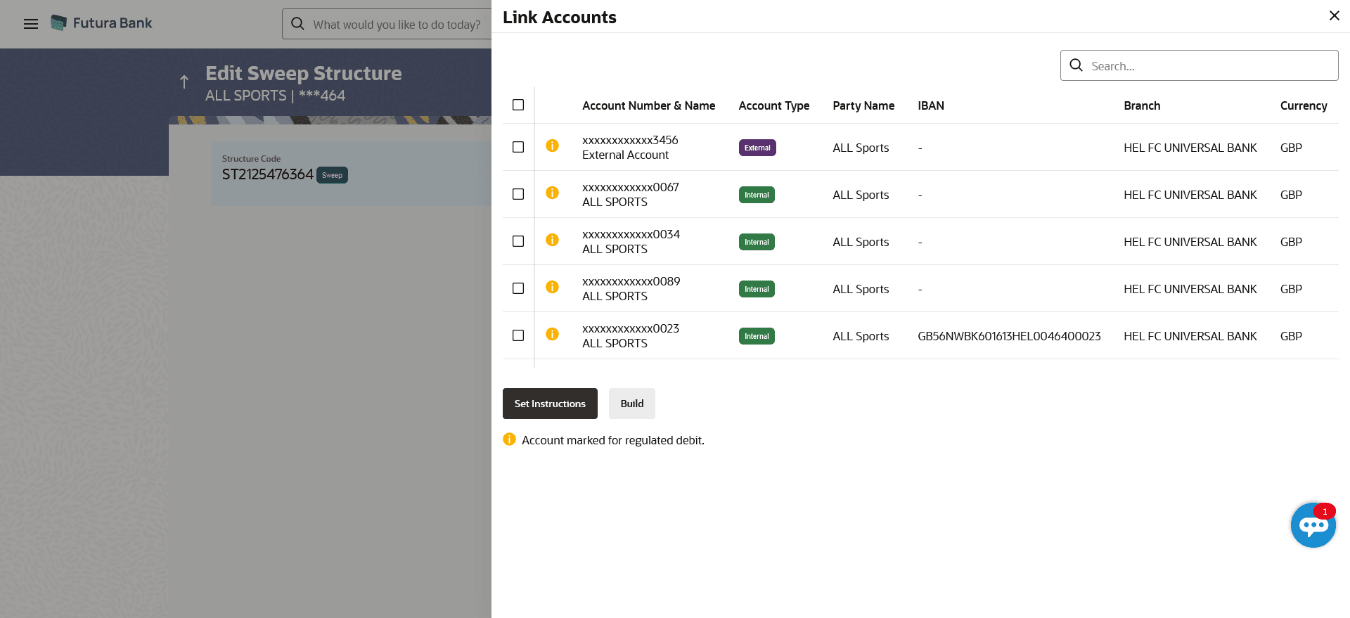Click the 'External Account' name text

pyautogui.click(x=626, y=155)
